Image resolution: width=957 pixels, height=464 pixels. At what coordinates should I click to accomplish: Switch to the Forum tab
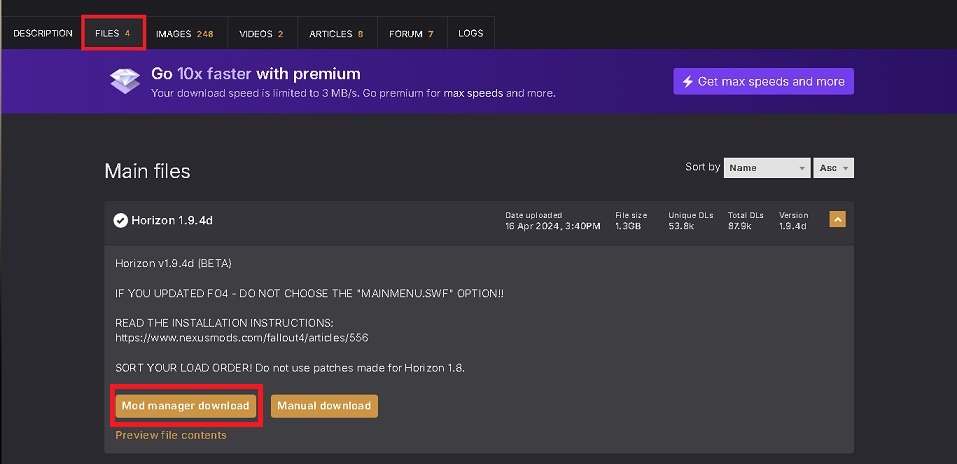[411, 33]
